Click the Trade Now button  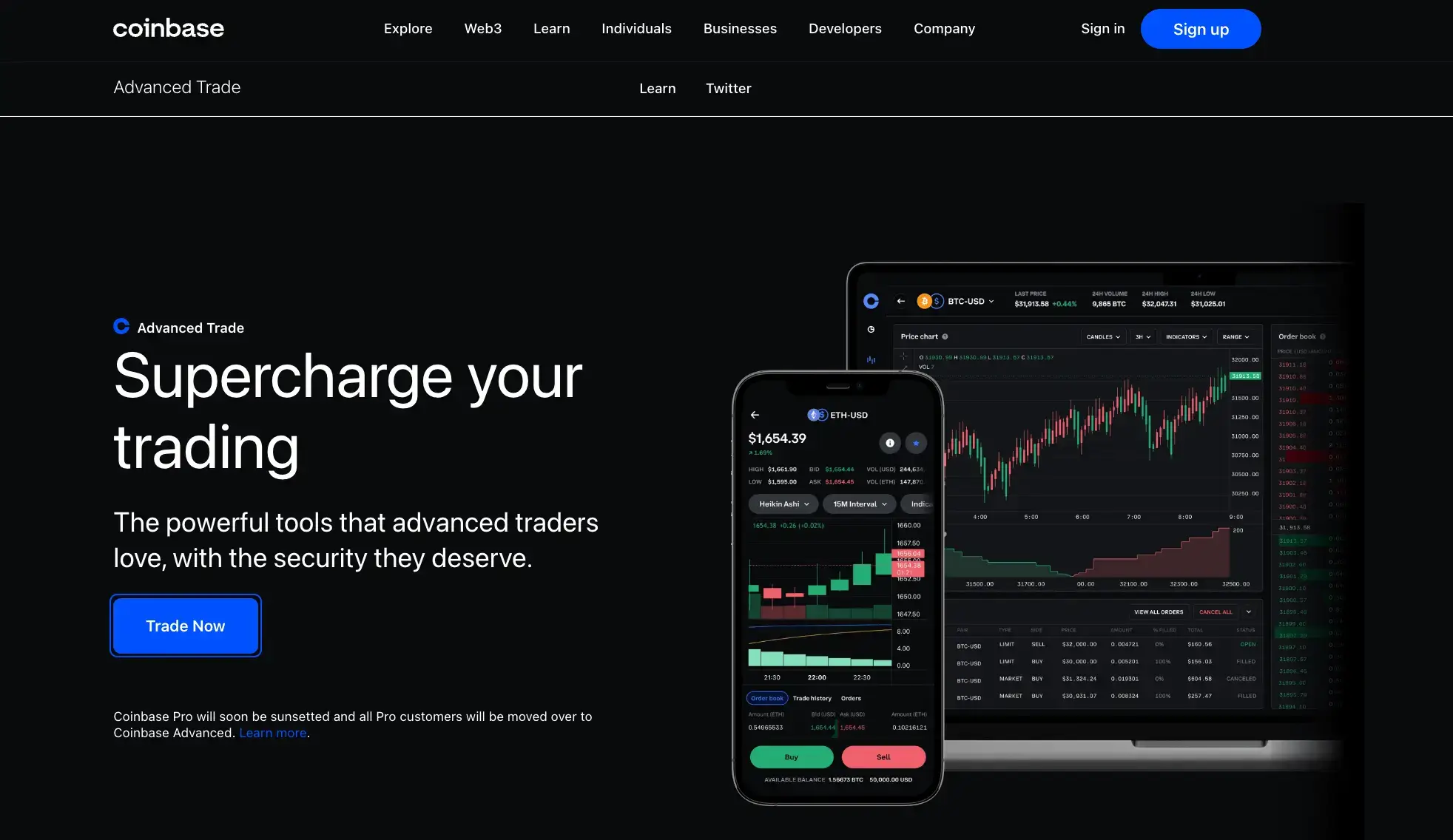click(x=185, y=625)
